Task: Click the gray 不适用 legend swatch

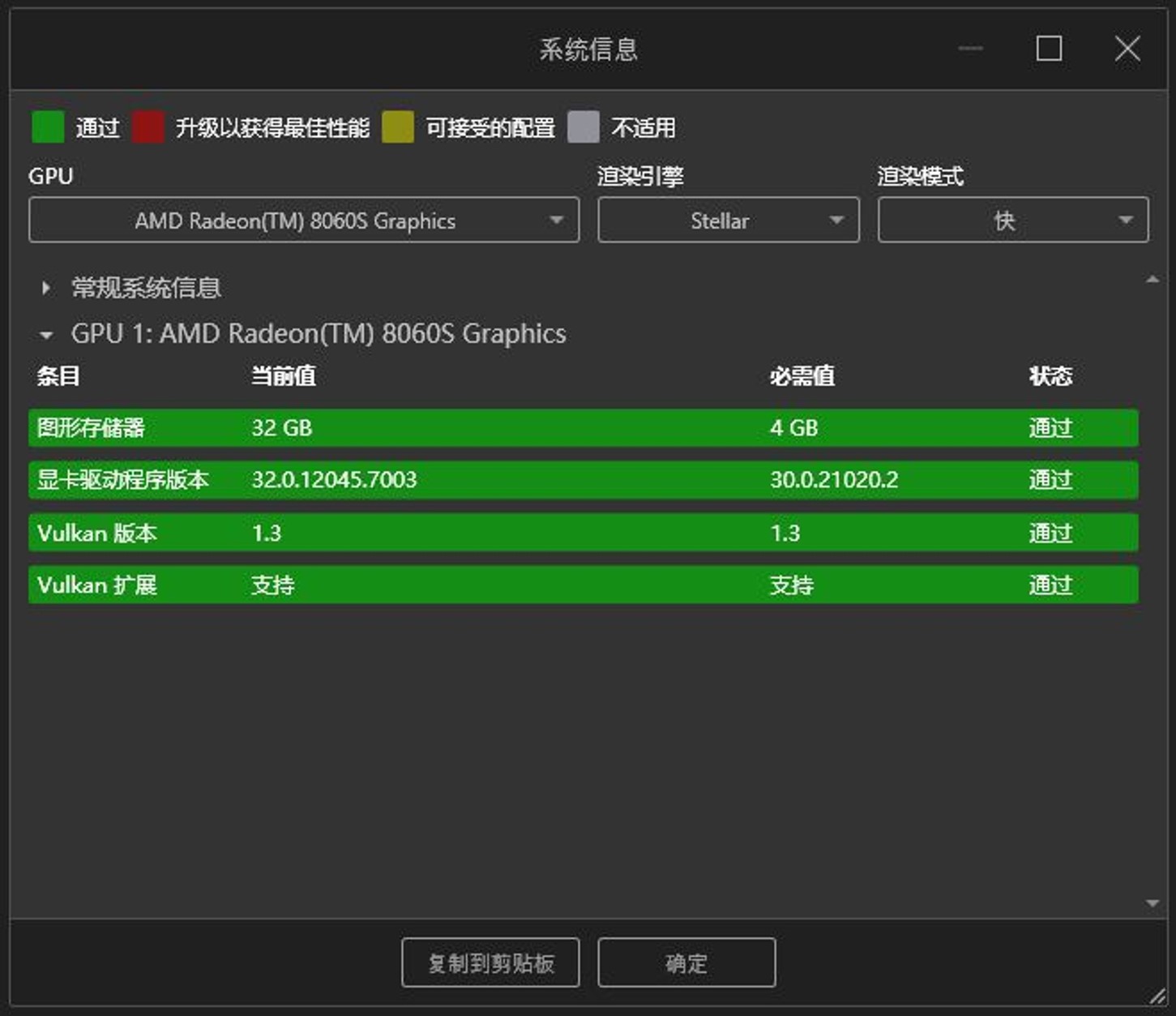Action: [584, 127]
